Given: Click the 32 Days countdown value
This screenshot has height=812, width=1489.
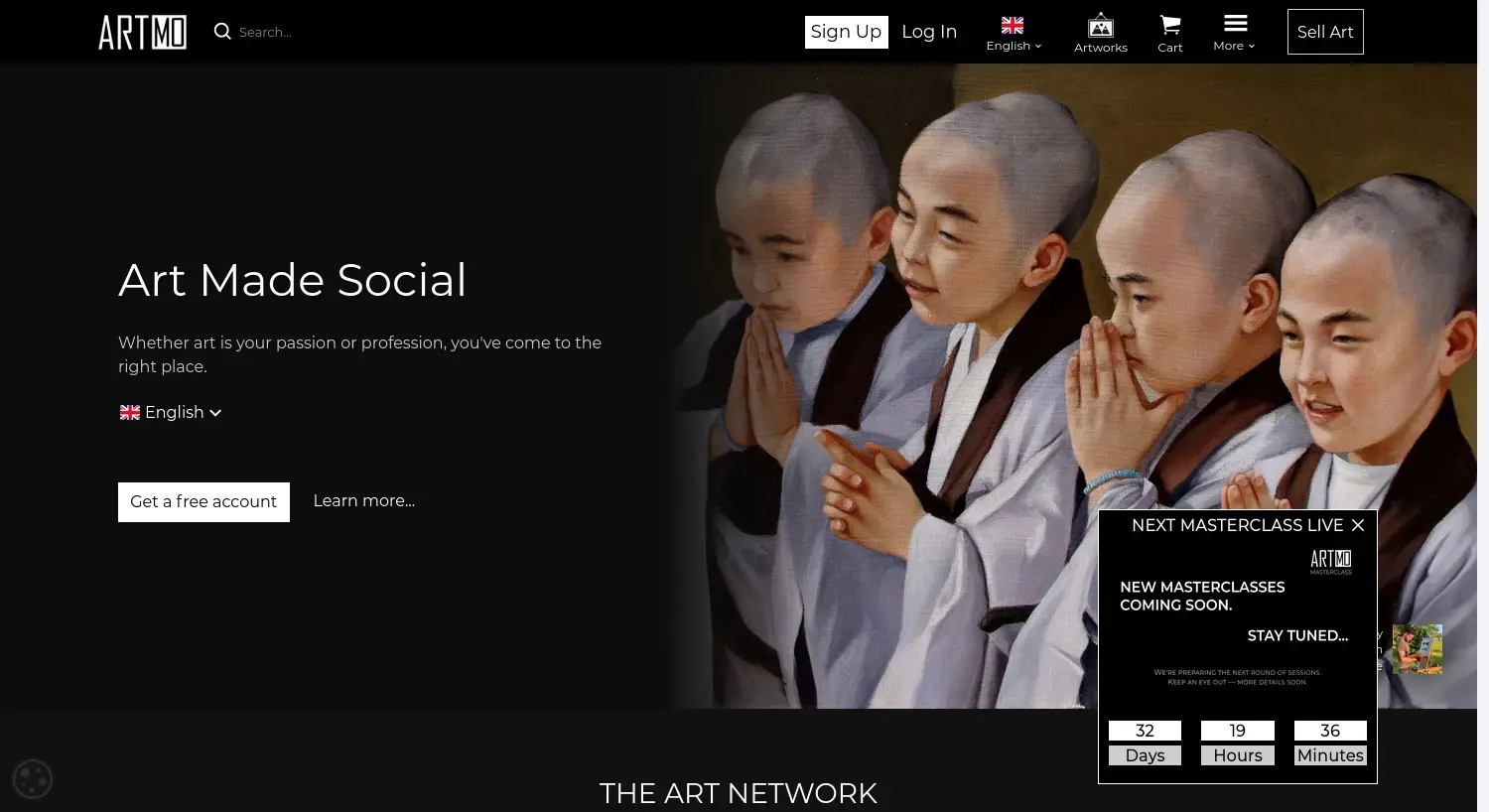Looking at the screenshot, I should click(x=1145, y=731).
